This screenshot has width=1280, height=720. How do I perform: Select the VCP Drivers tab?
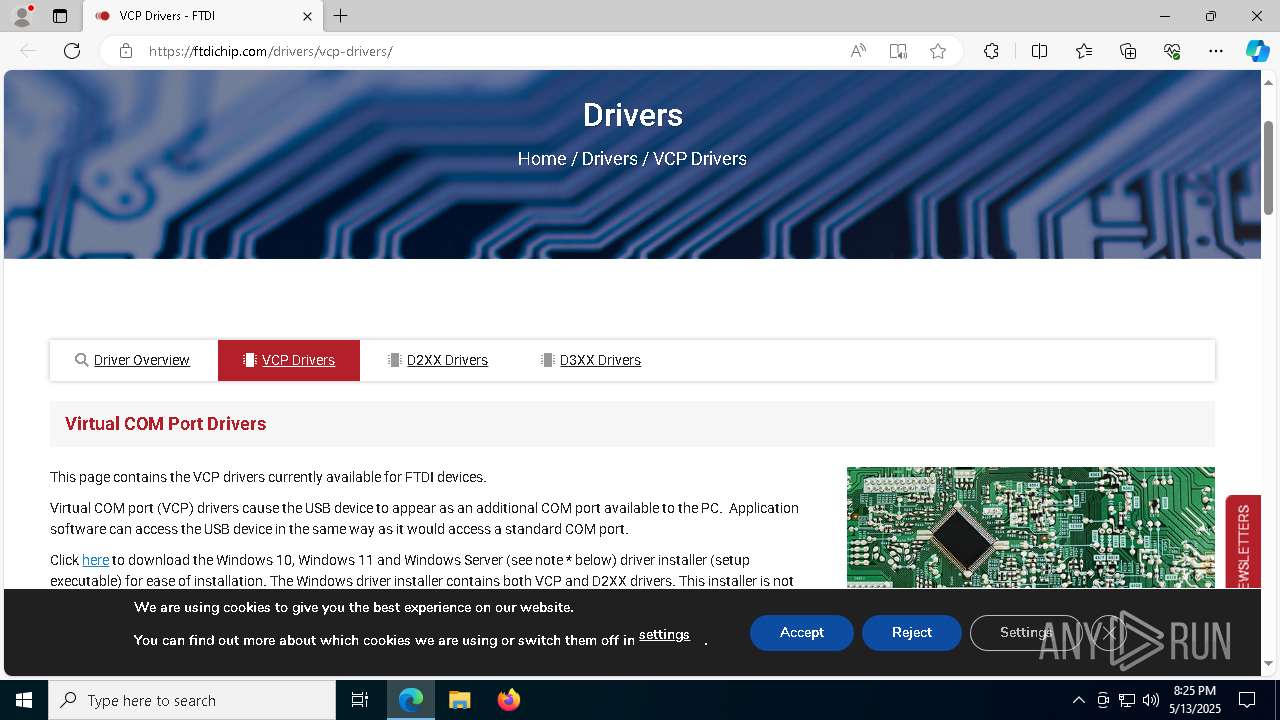tap(289, 360)
